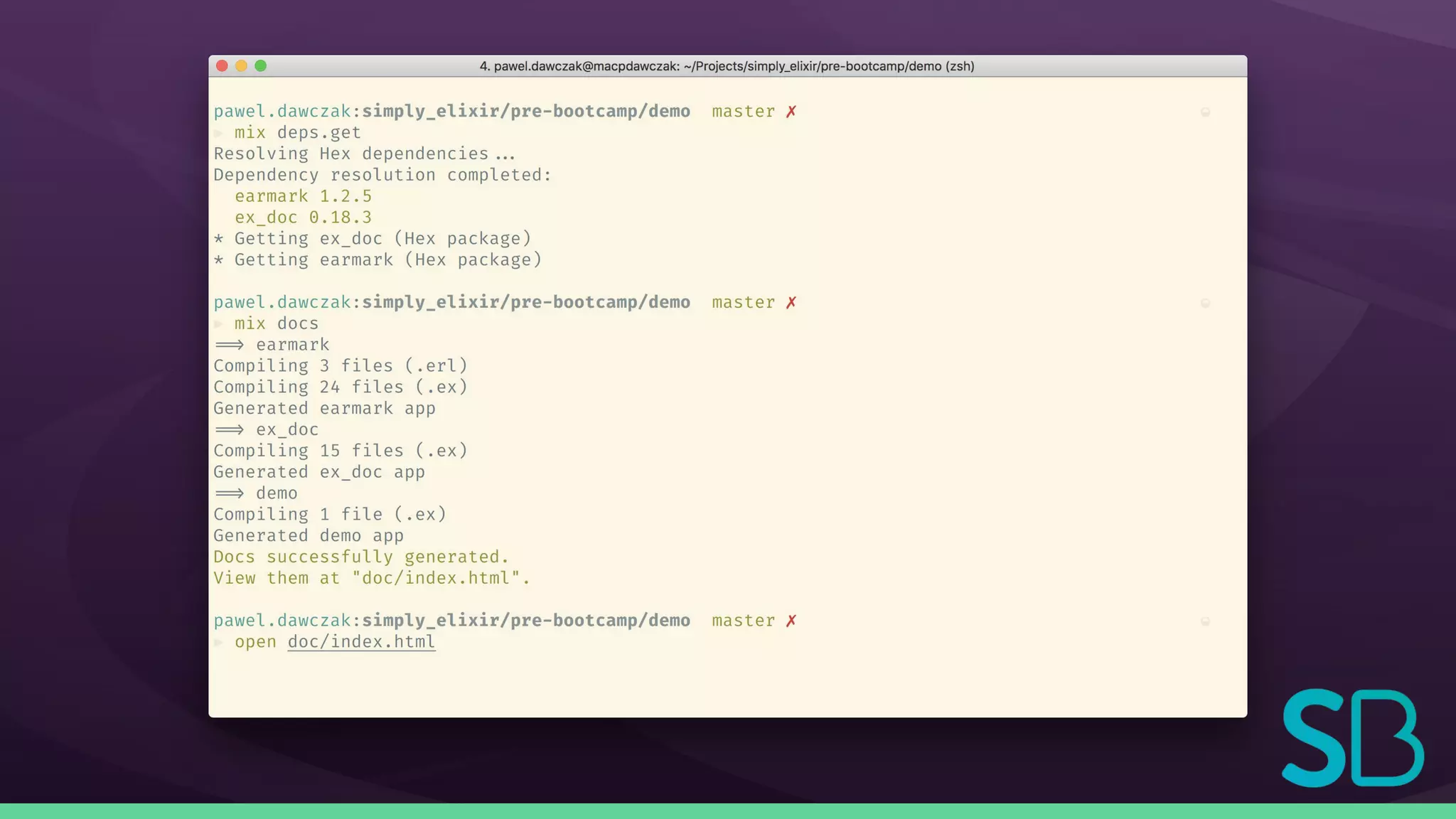
Task: Click the mark indicator beside the mix docs prompt
Action: click(x=1205, y=304)
